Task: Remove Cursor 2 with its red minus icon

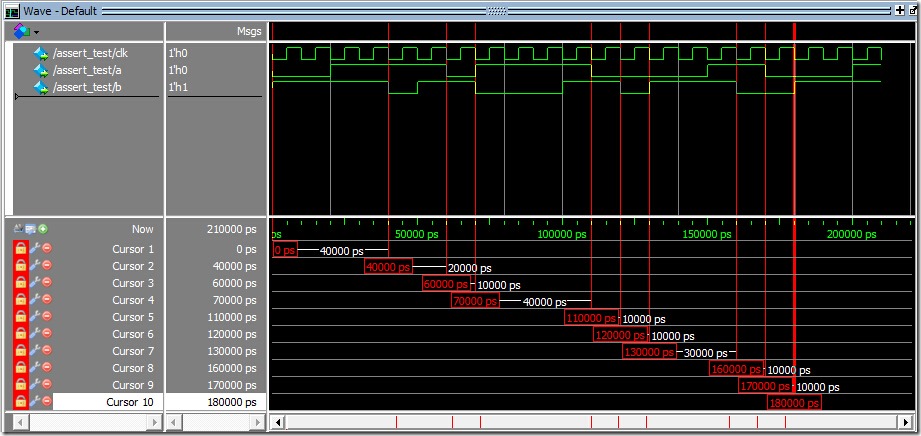Action: click(x=47, y=266)
